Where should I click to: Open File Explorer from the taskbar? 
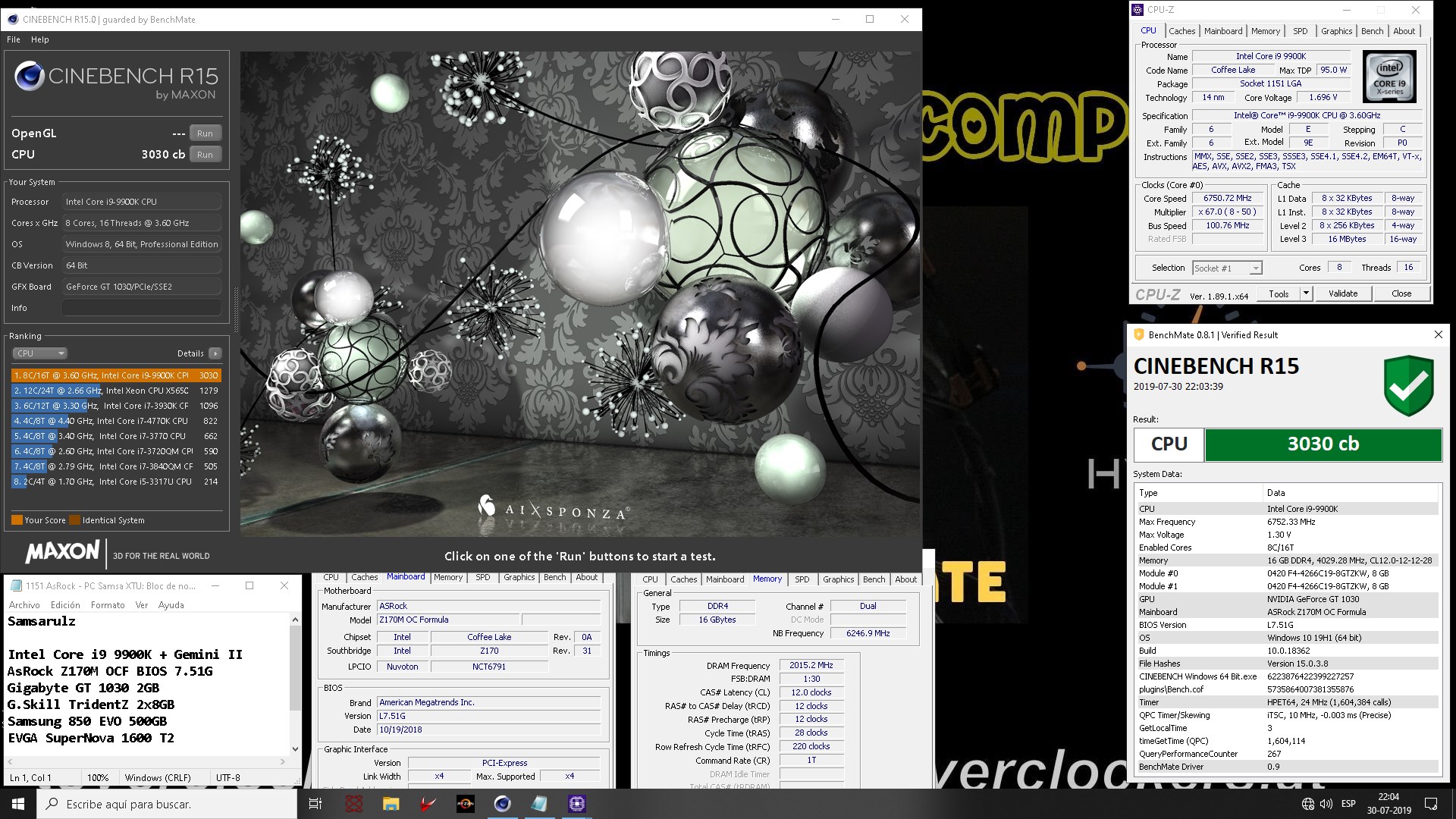click(391, 804)
